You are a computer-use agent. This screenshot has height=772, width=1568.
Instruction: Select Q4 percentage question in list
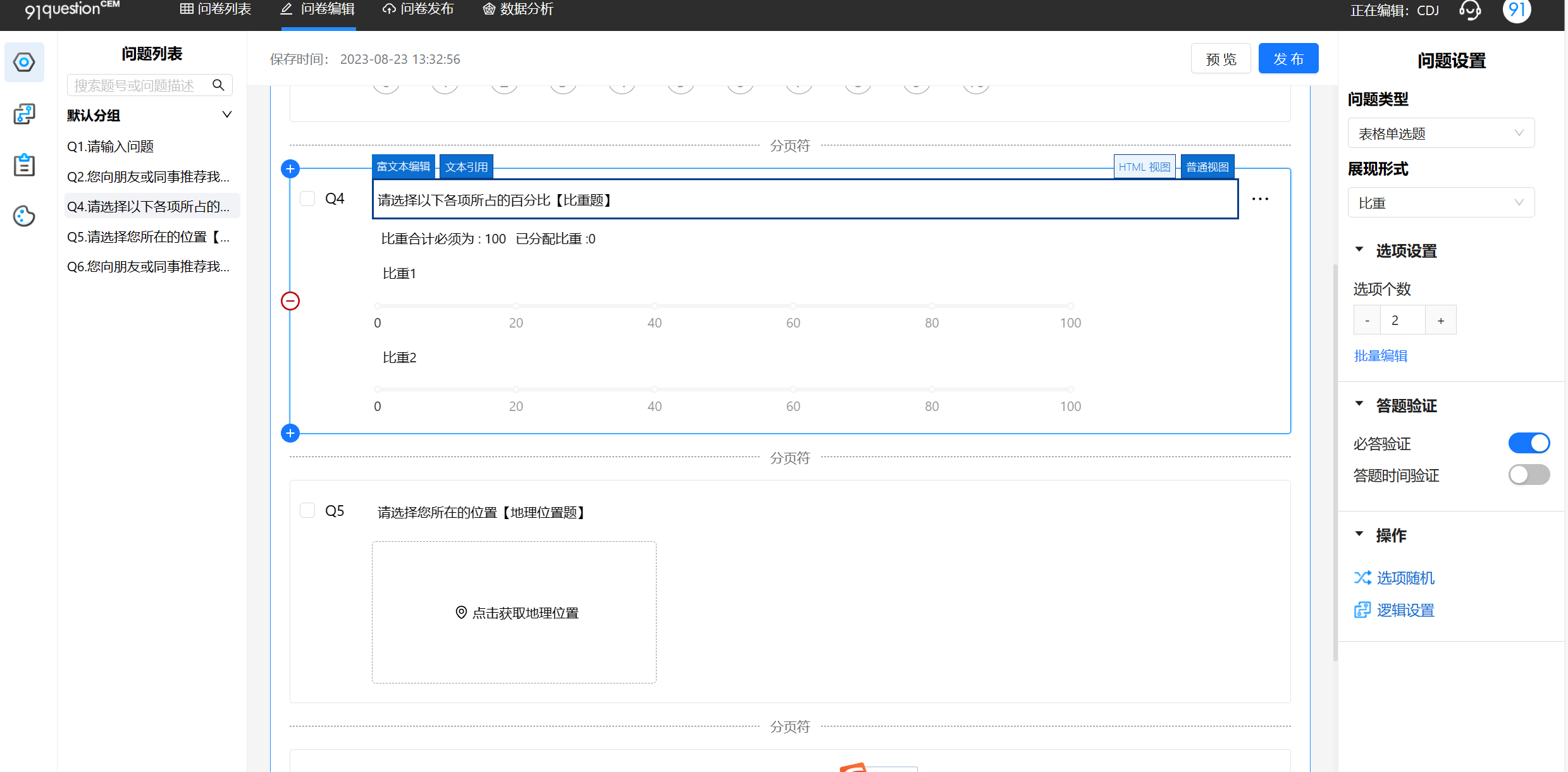tap(152, 206)
